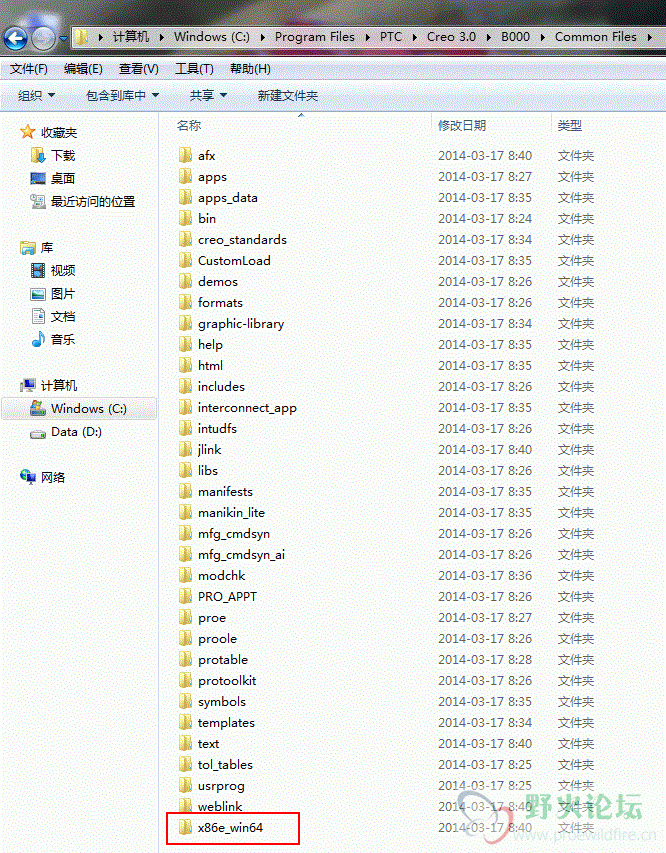
Task: Select the afx folder icon
Action: (x=186, y=155)
